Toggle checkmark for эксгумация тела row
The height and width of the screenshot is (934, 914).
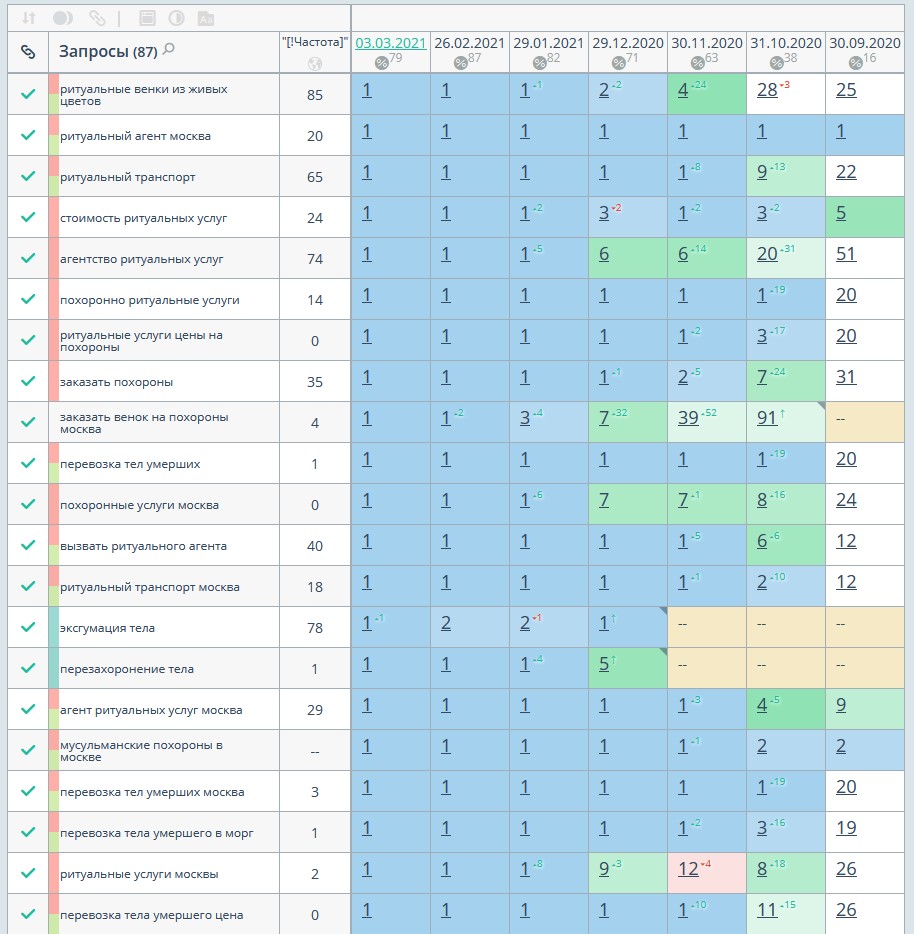point(28,627)
